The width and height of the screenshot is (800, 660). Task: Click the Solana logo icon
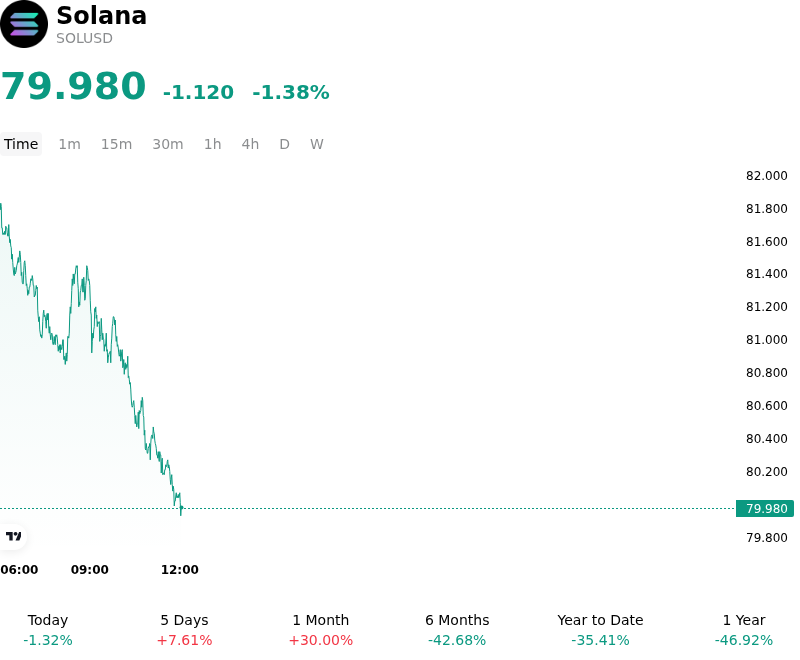tap(23, 24)
